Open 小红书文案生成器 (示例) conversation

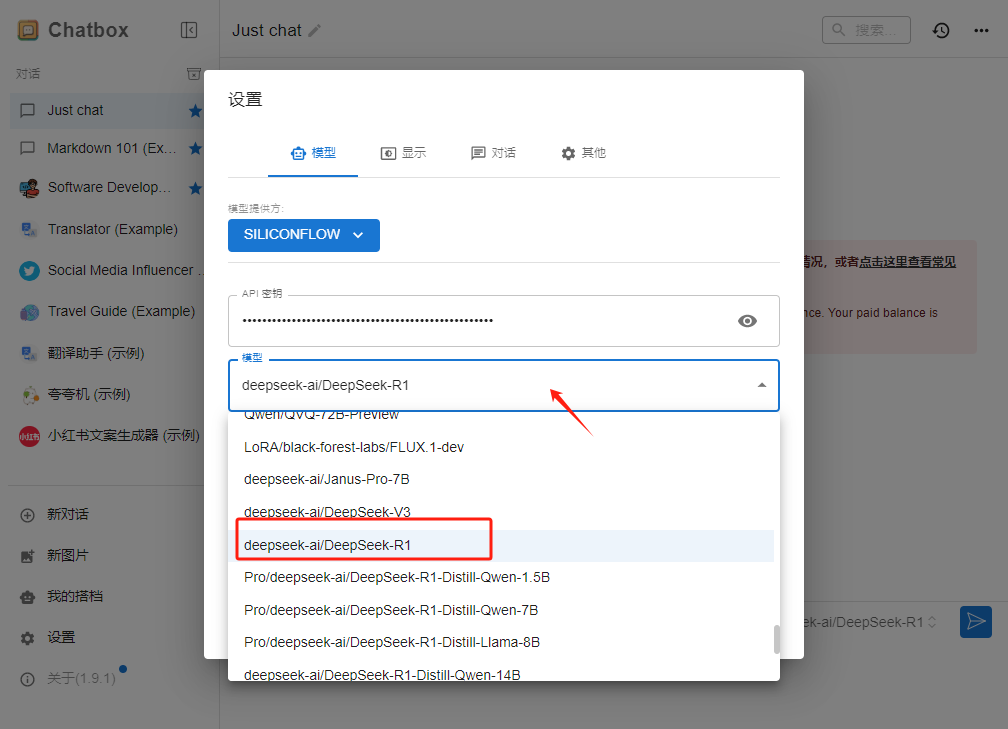tap(107, 435)
